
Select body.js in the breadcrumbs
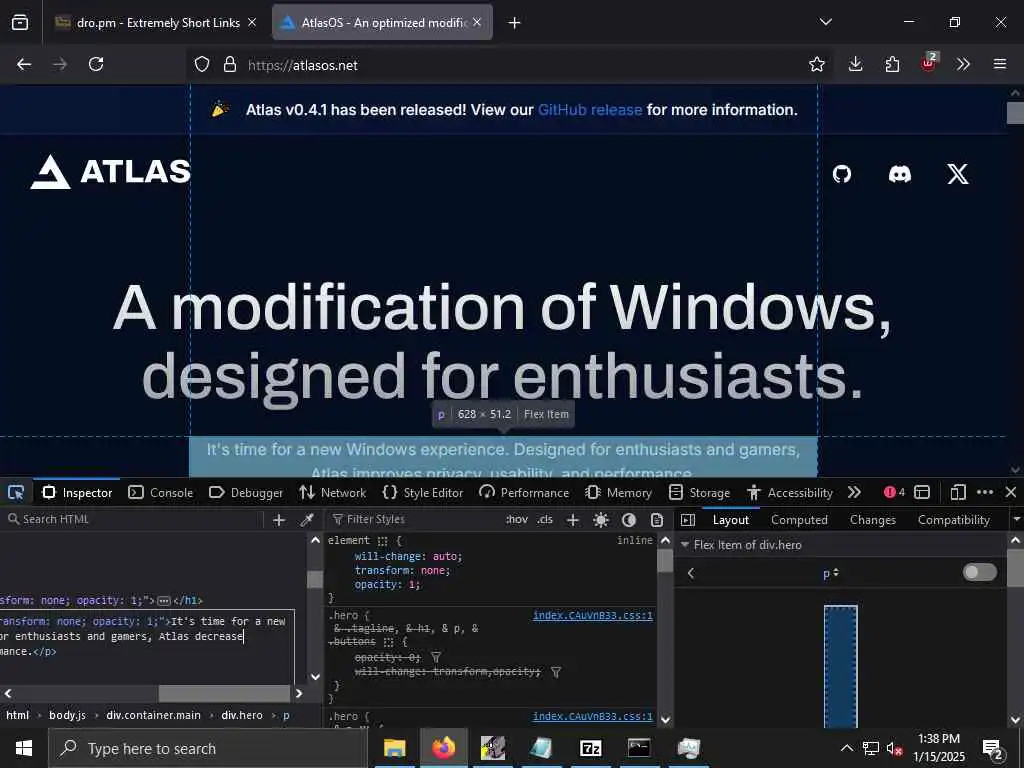coord(67,715)
